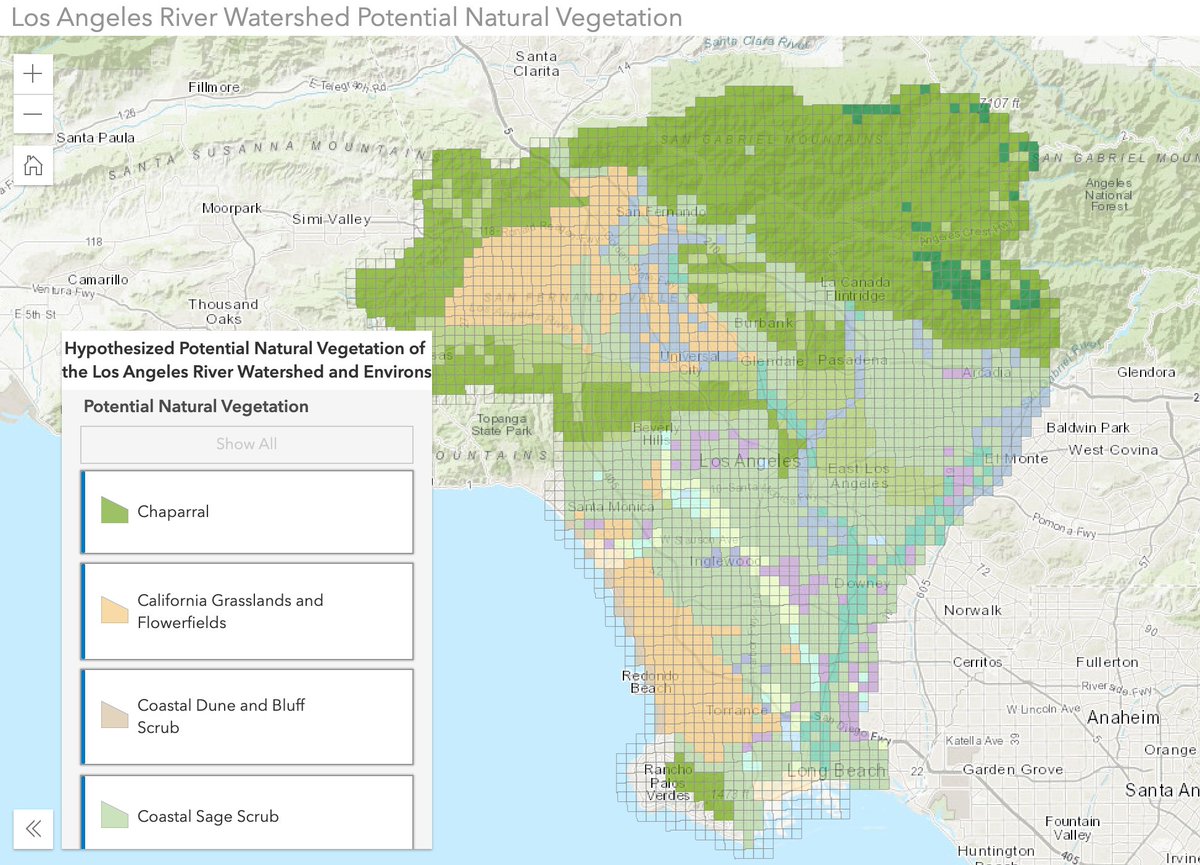1200x865 pixels.
Task: Return map to default home extent
Action: tap(33, 165)
